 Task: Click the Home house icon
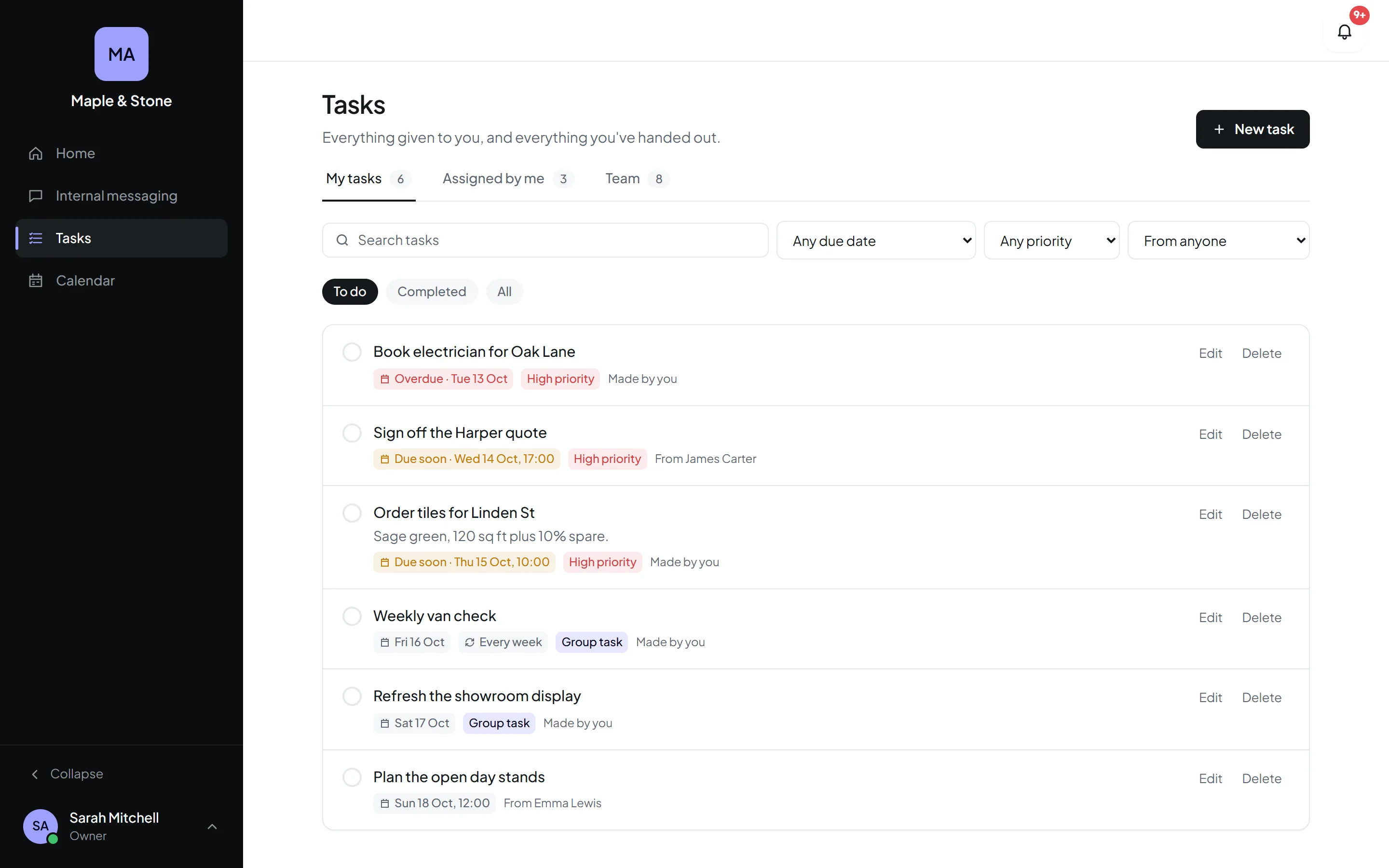[36, 153]
